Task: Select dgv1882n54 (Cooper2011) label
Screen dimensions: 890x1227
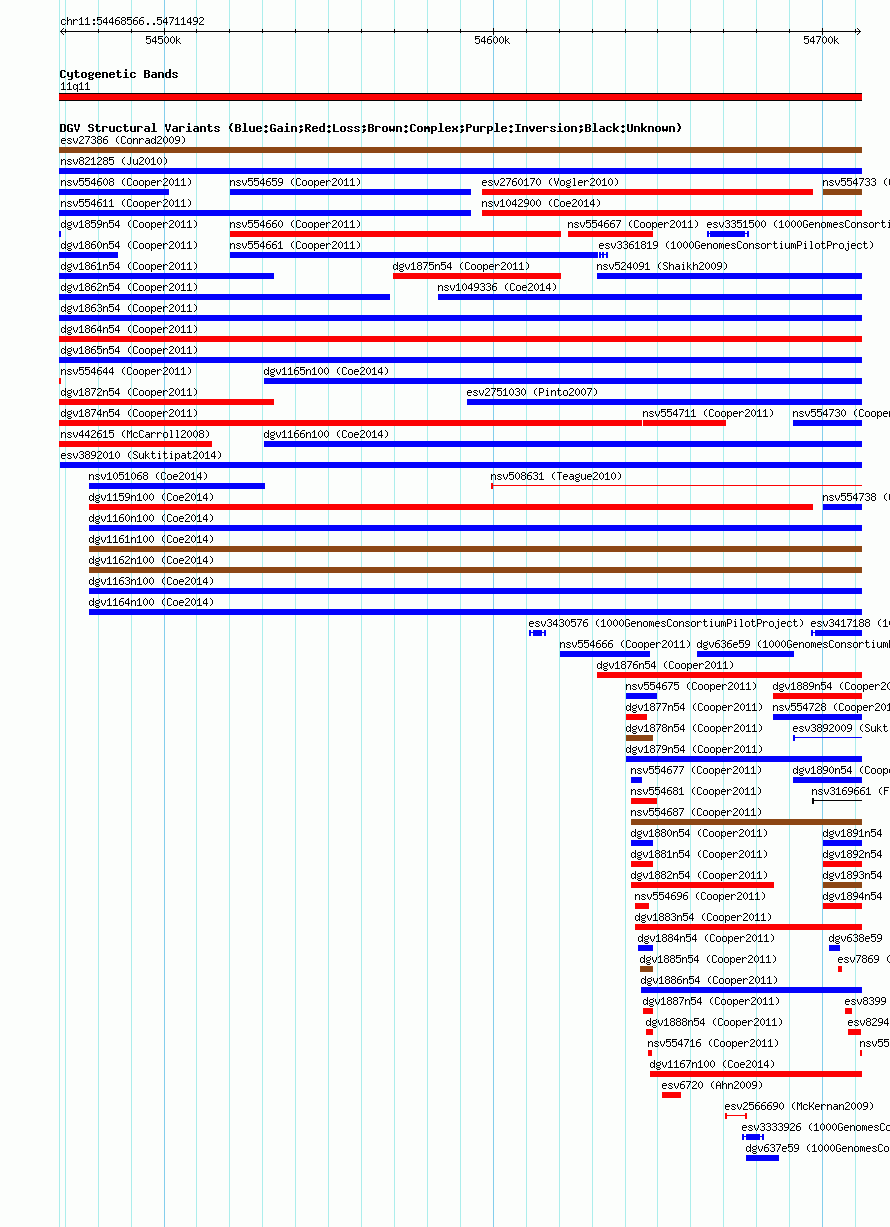Action: pos(700,875)
